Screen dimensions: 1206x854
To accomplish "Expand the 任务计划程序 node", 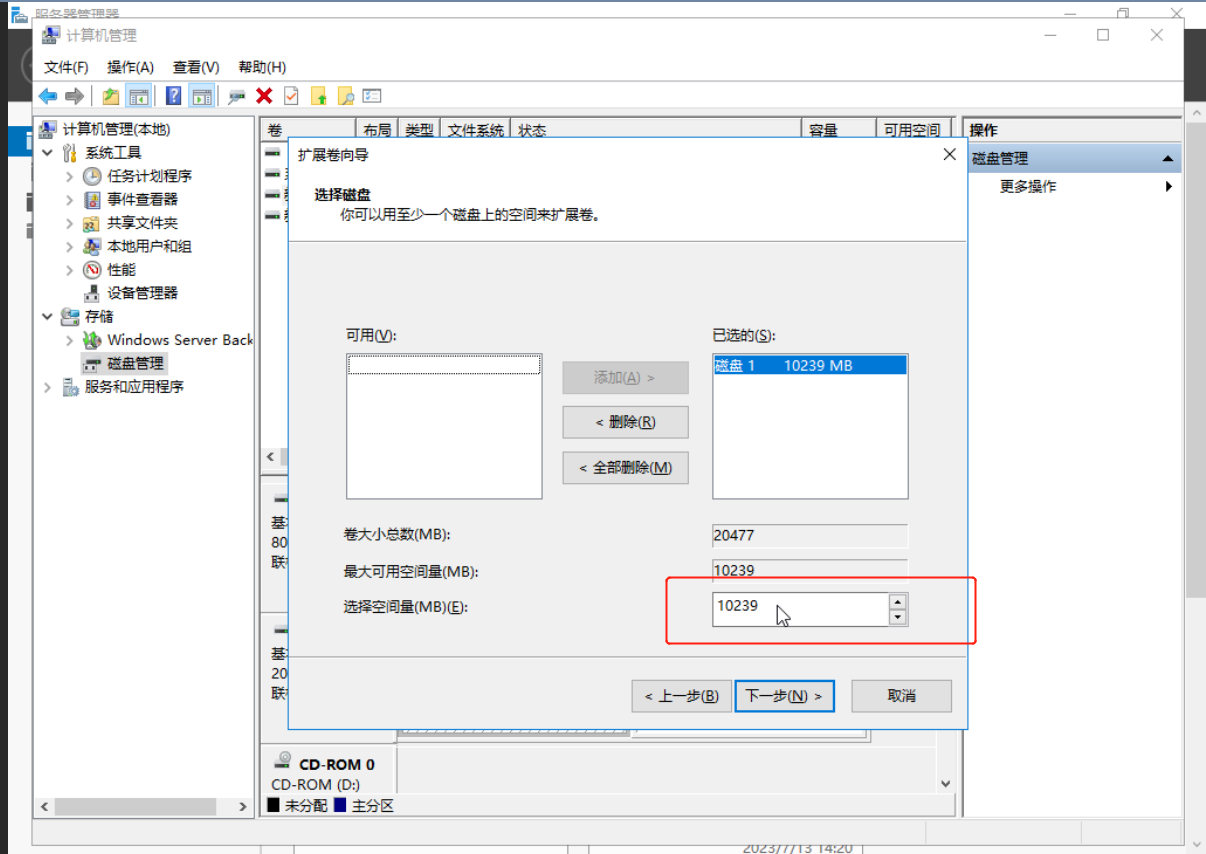I will pyautogui.click(x=69, y=176).
